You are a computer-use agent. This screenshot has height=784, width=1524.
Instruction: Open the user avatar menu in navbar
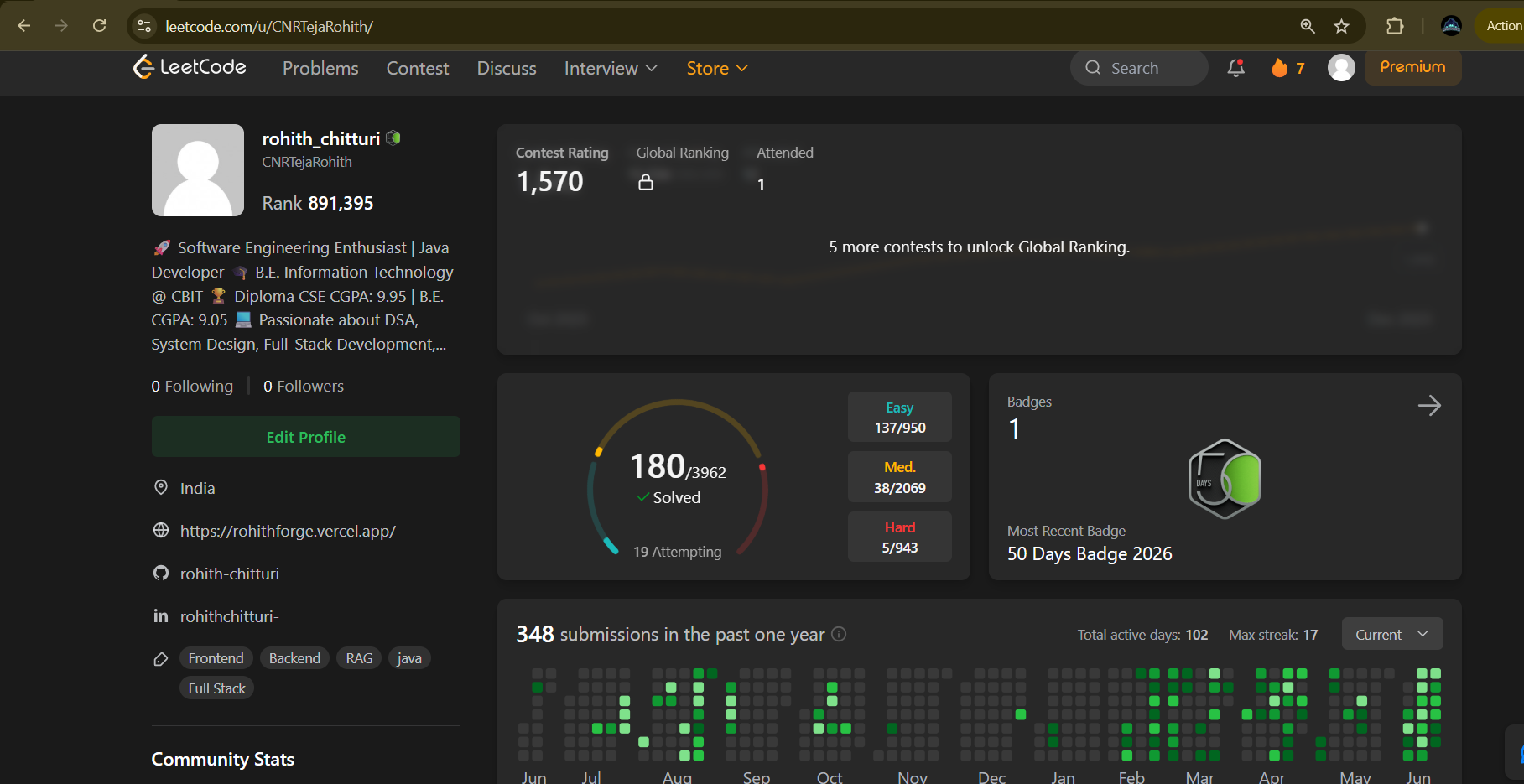point(1341,68)
